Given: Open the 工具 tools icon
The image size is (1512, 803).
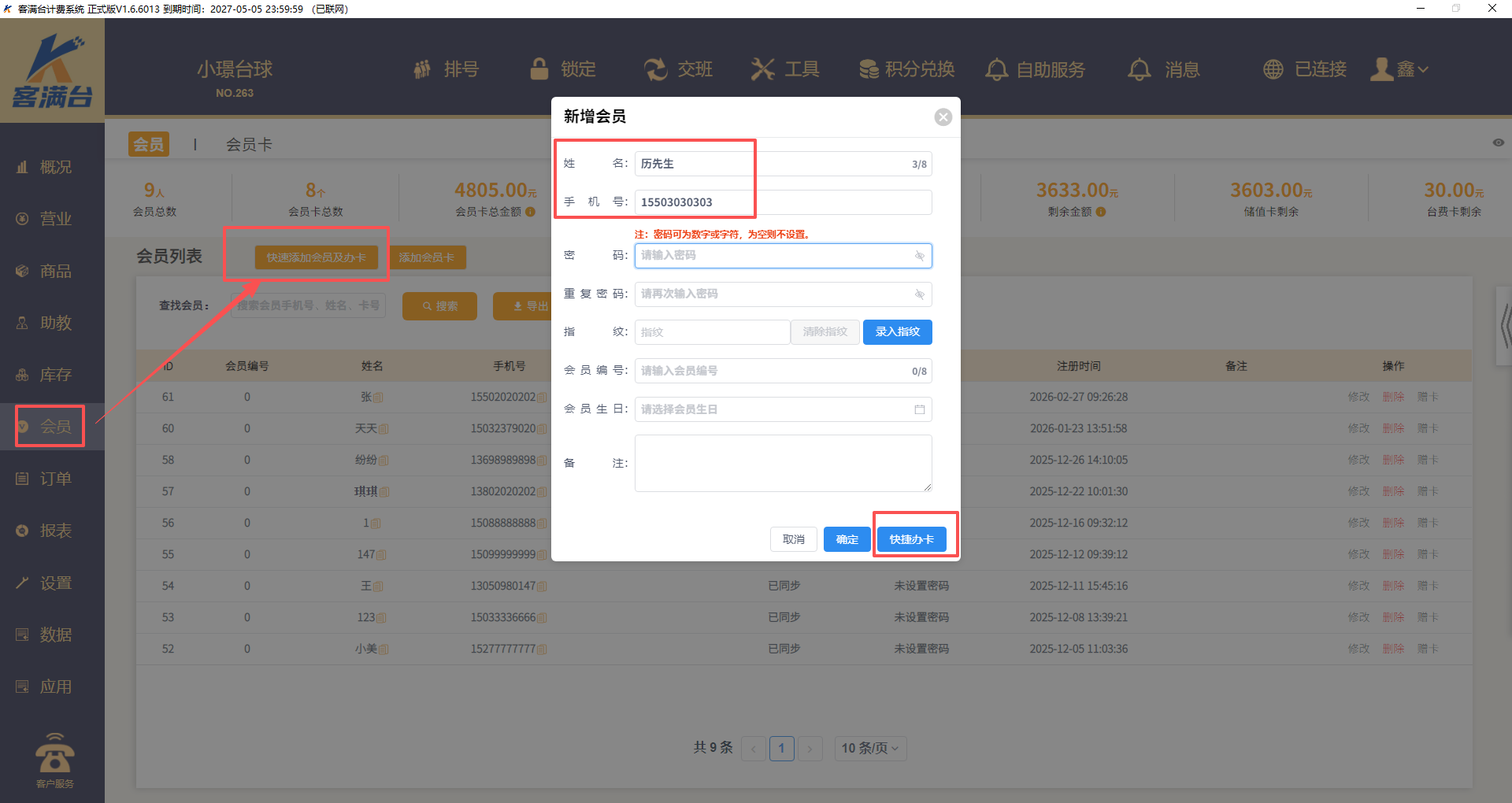Looking at the screenshot, I should point(762,69).
